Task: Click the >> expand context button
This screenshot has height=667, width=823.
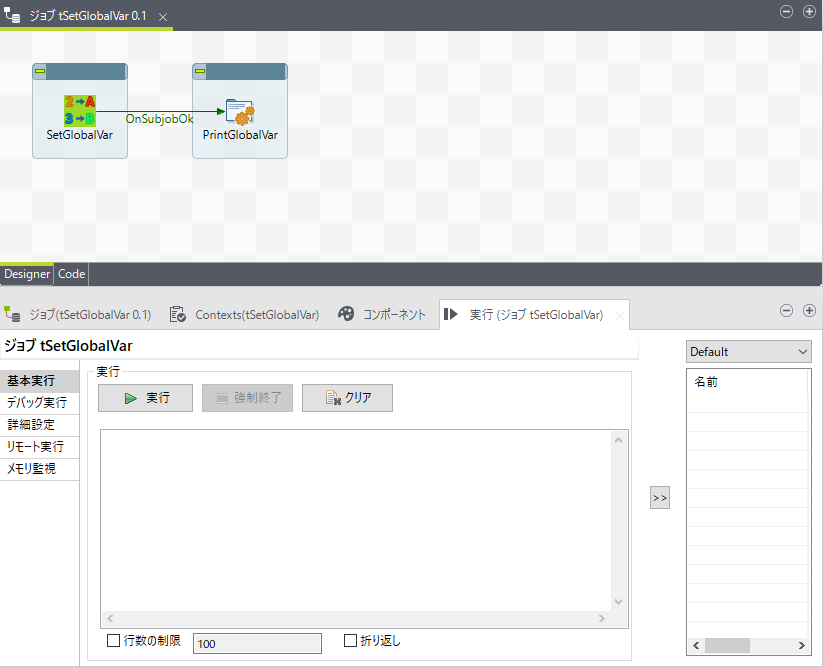Action: tap(660, 498)
